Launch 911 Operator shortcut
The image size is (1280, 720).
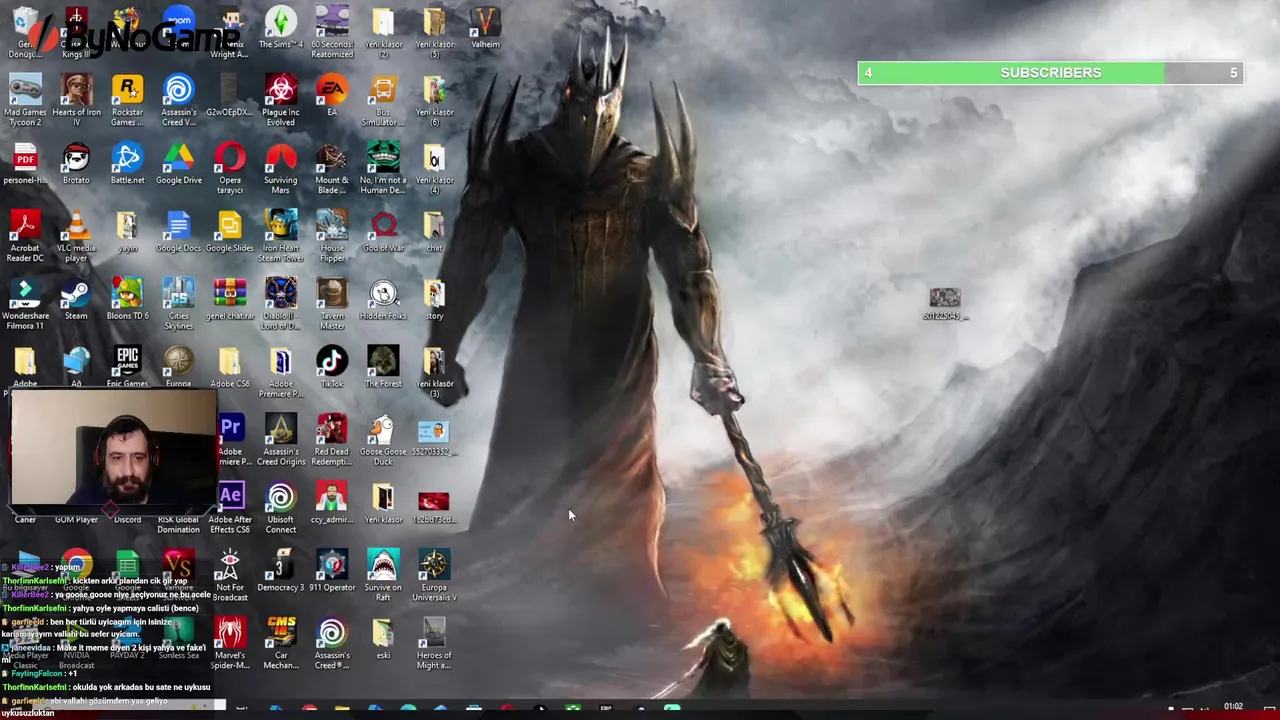pos(332,570)
